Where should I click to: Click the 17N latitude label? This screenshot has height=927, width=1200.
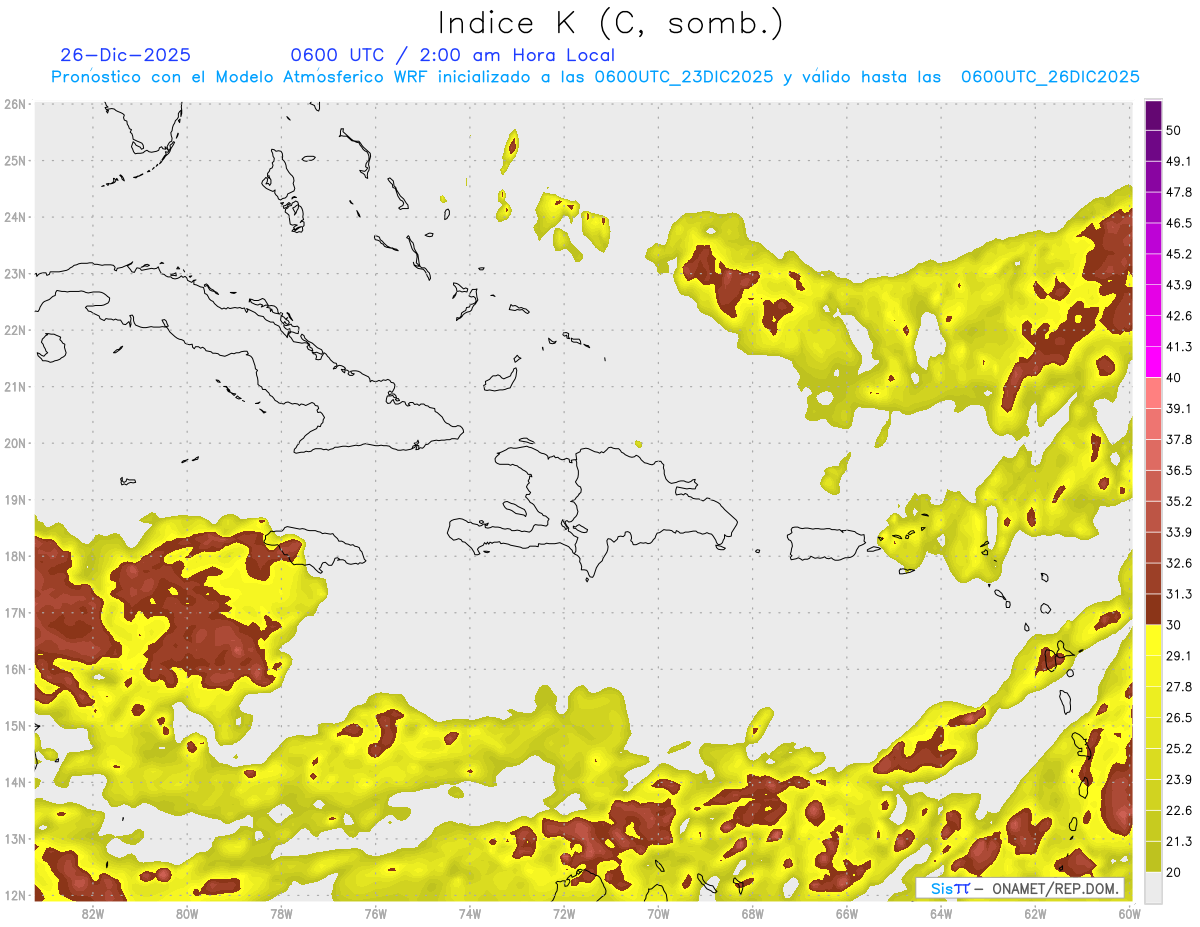[x=15, y=612]
